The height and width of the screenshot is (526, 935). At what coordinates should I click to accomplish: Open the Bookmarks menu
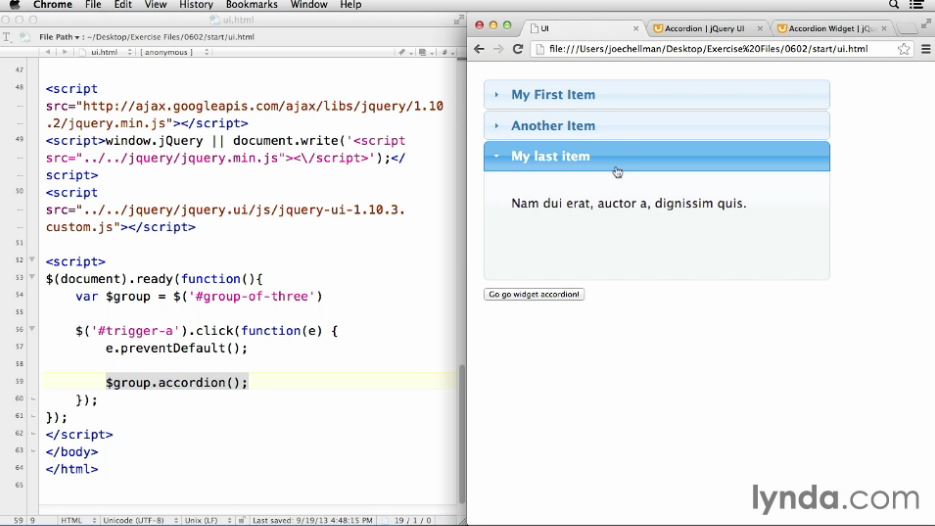click(x=252, y=5)
